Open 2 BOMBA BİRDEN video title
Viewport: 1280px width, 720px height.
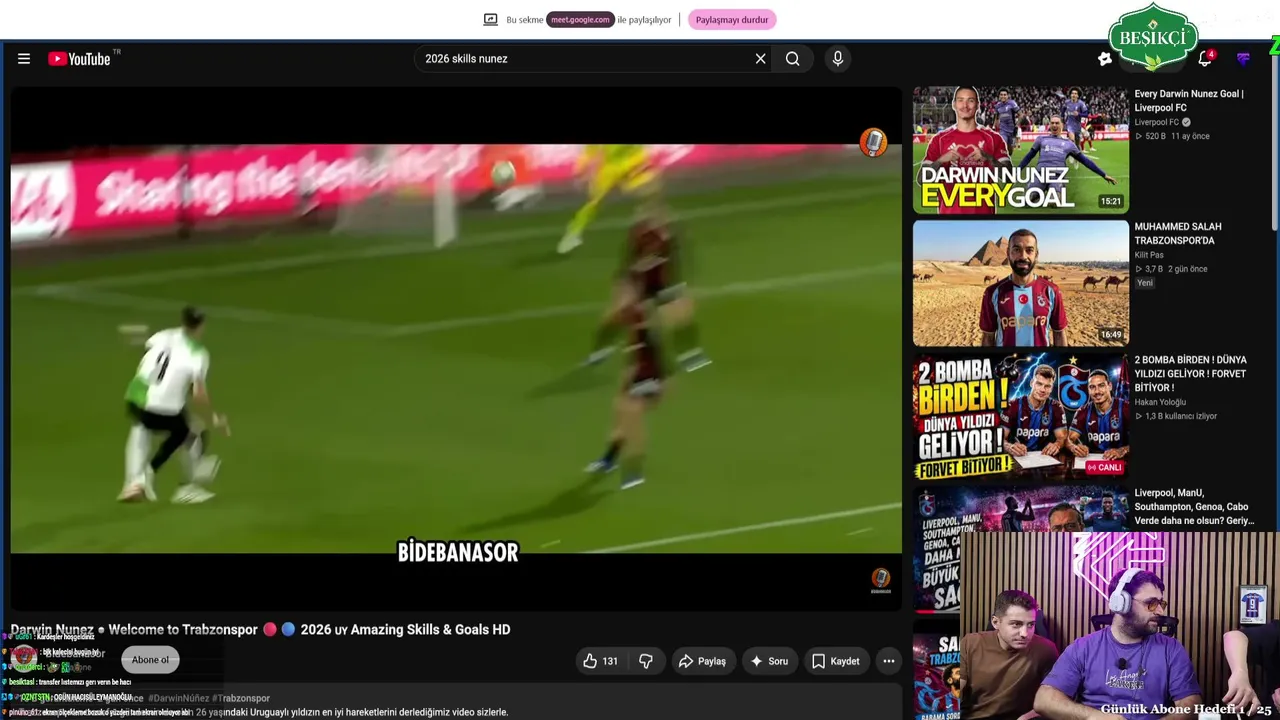click(x=1190, y=374)
